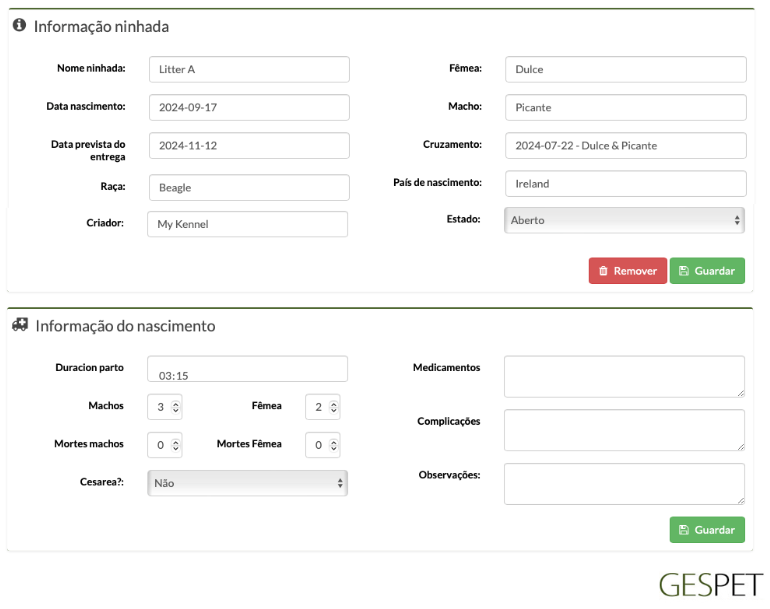Click the Criador field containing My Kennel

(248, 224)
